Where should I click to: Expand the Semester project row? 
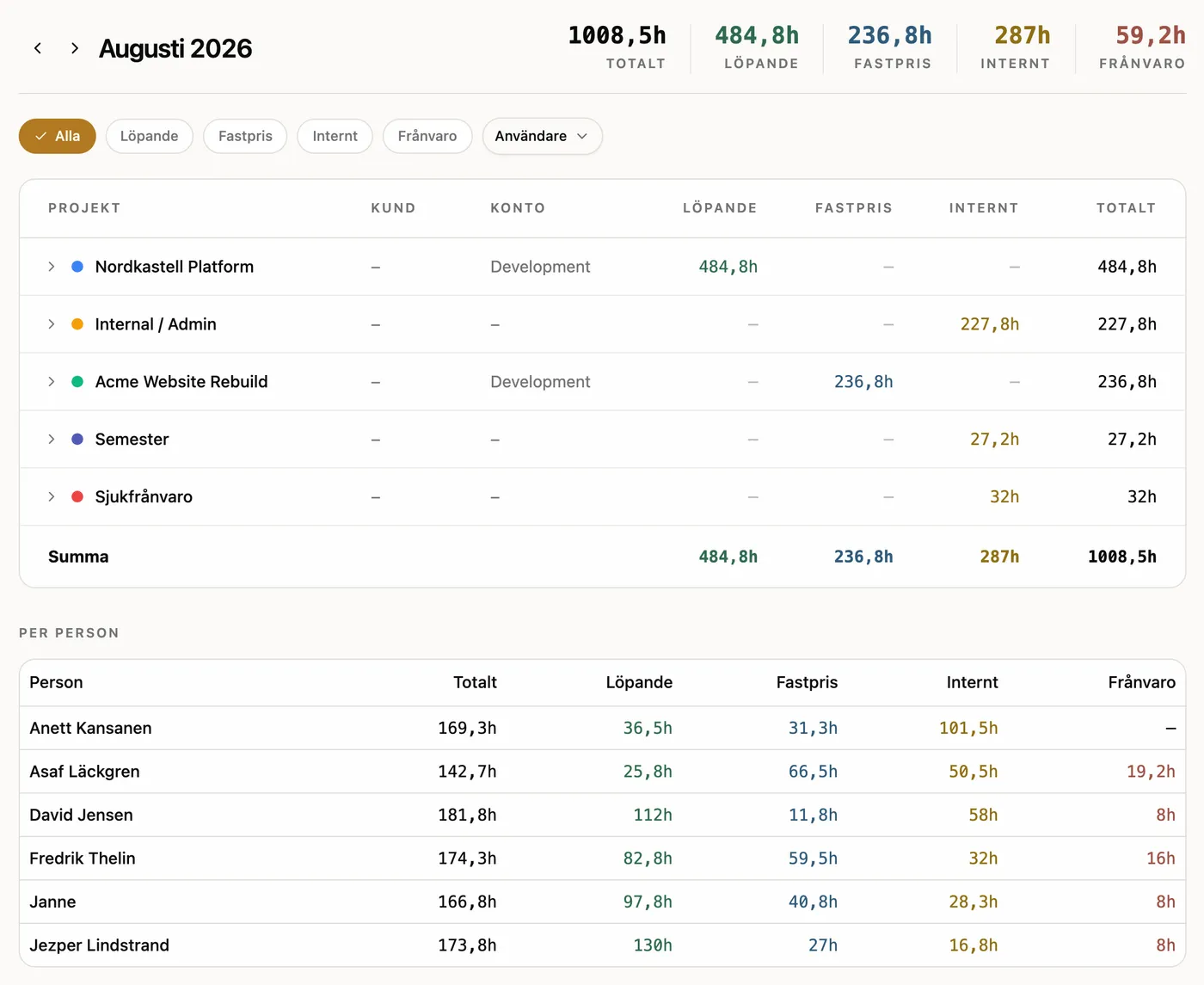[52, 440]
